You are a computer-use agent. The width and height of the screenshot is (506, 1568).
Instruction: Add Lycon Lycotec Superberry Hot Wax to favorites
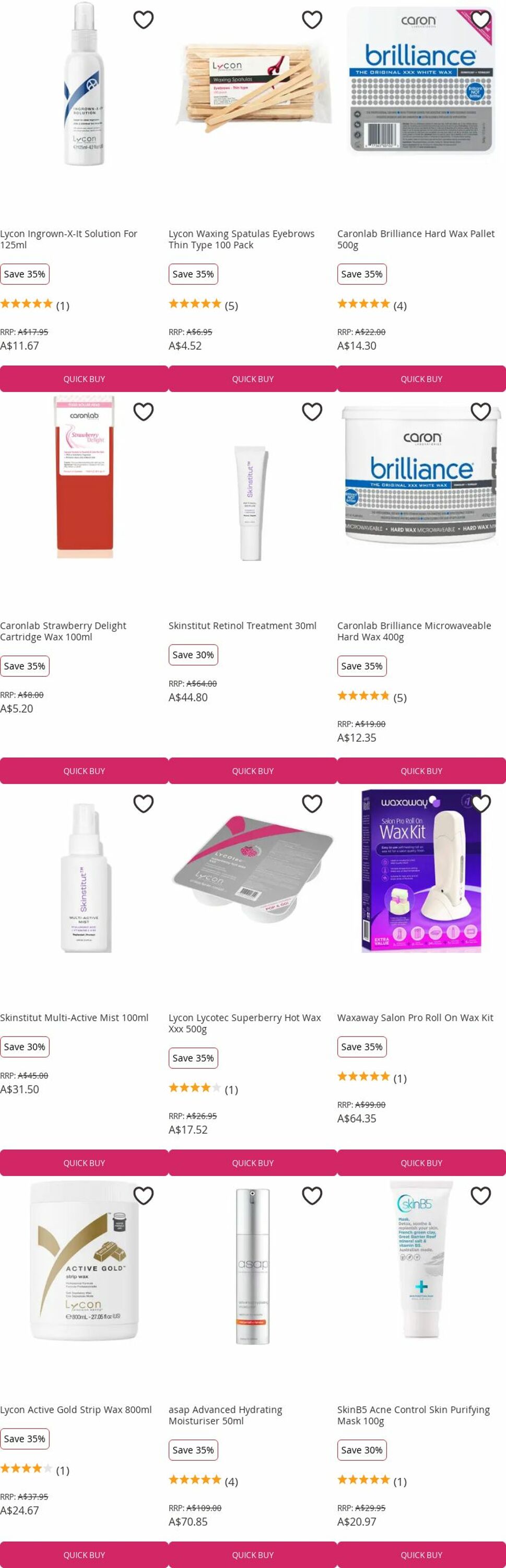coord(312,804)
